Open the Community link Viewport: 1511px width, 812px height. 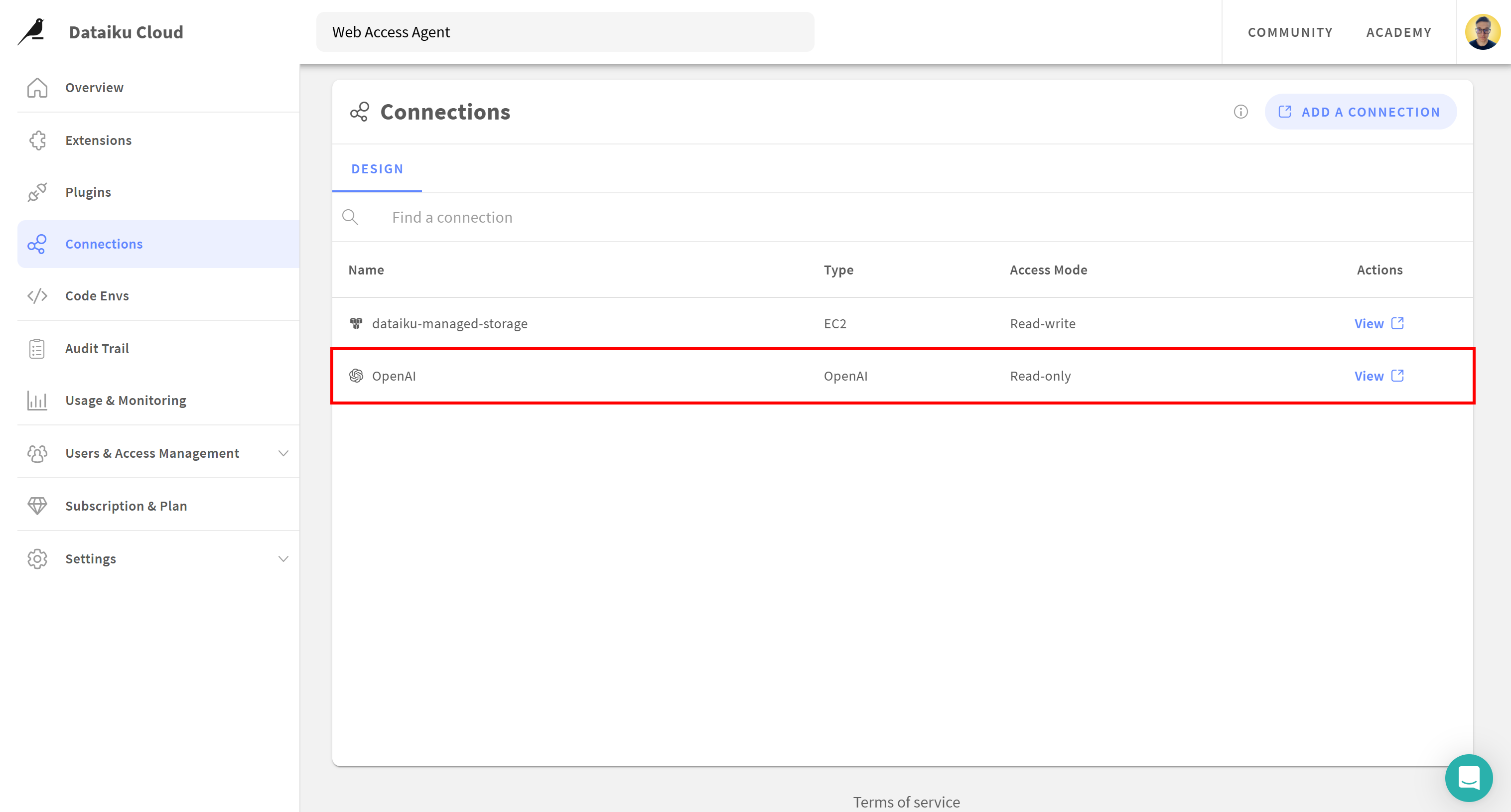(1290, 32)
